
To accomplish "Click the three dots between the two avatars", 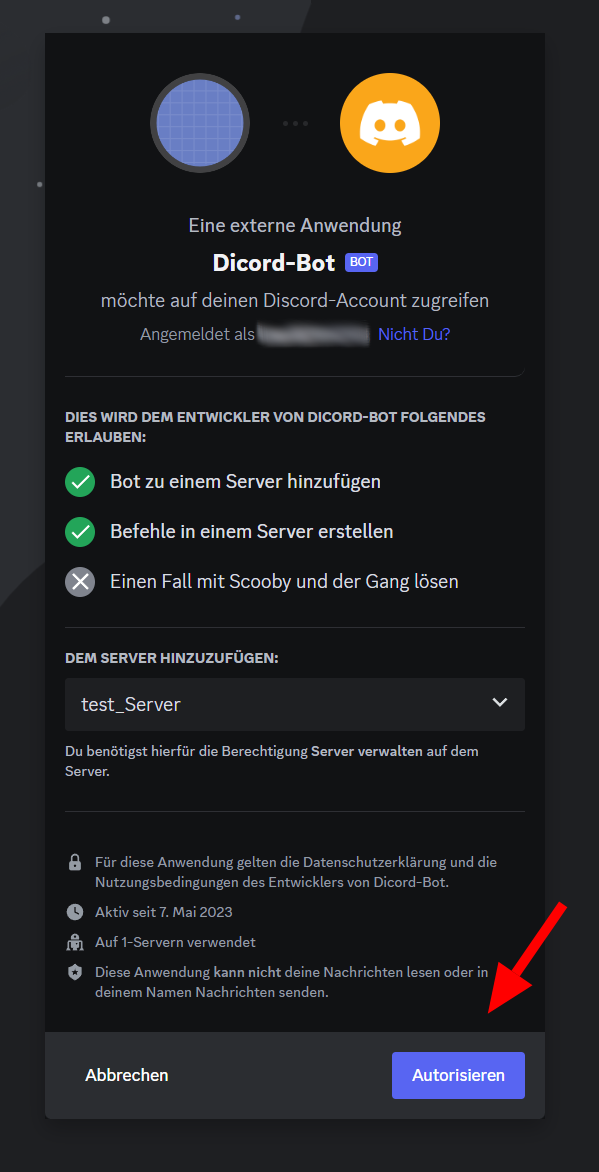I will (x=295, y=122).
